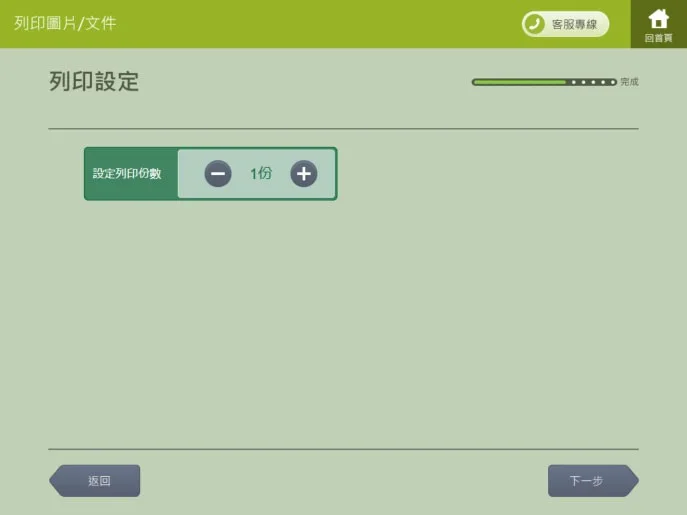Increase copies with the plus icon
This screenshot has width=687, height=515.
[303, 174]
